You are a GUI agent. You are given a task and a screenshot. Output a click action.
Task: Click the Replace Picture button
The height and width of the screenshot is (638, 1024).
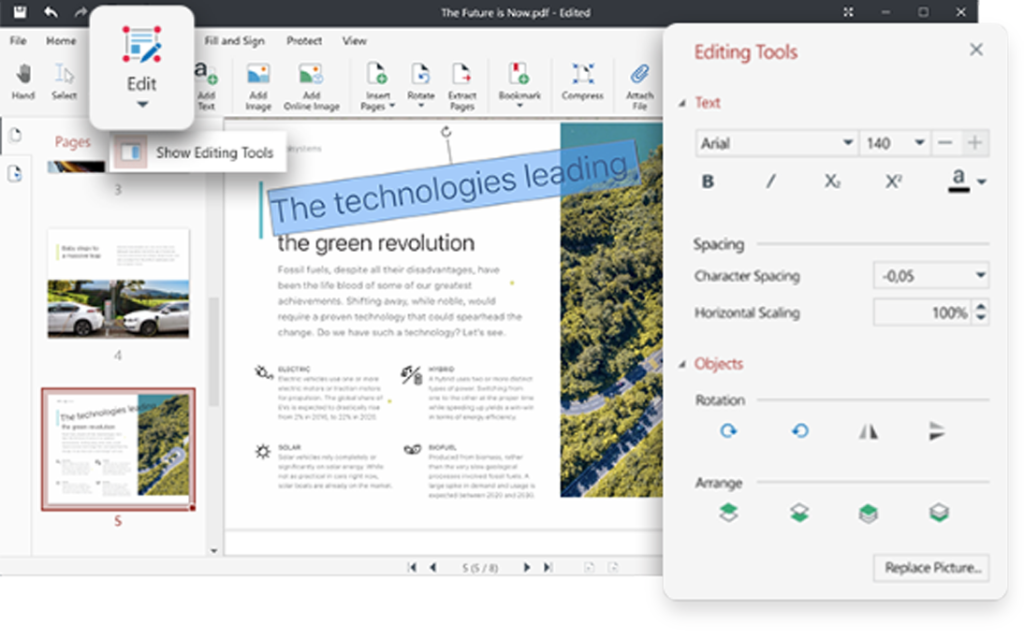coord(931,568)
